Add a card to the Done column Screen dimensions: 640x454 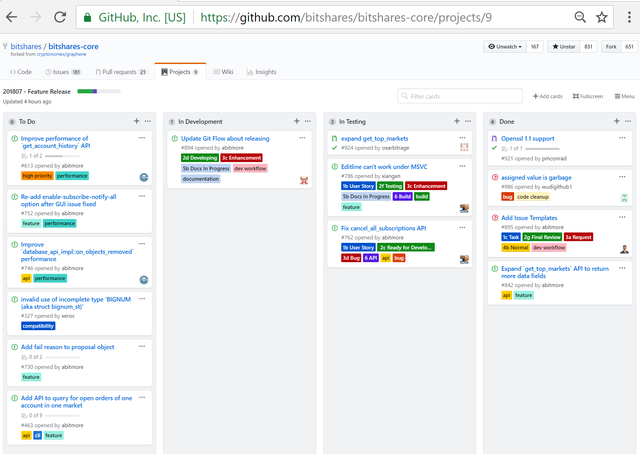coord(617,121)
